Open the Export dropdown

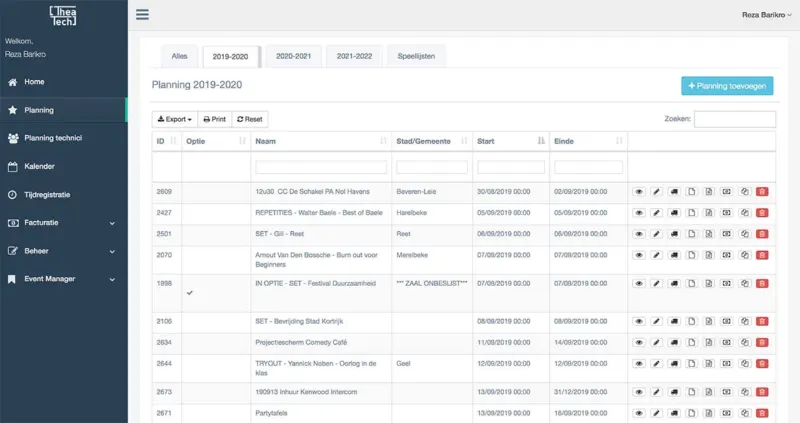coord(174,119)
